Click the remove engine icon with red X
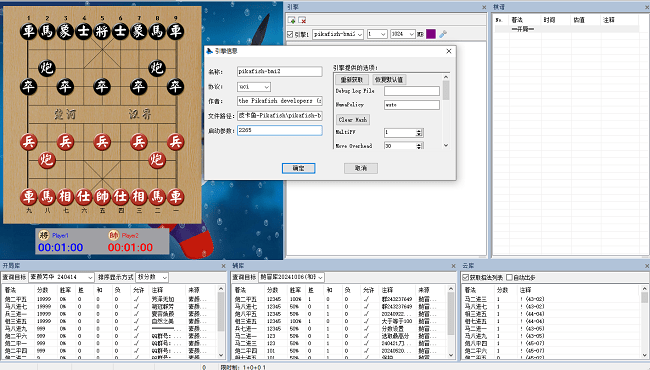 [x=302, y=20]
